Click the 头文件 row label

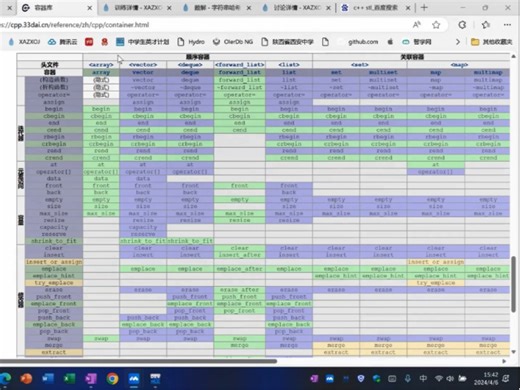pyautogui.click(x=50, y=65)
